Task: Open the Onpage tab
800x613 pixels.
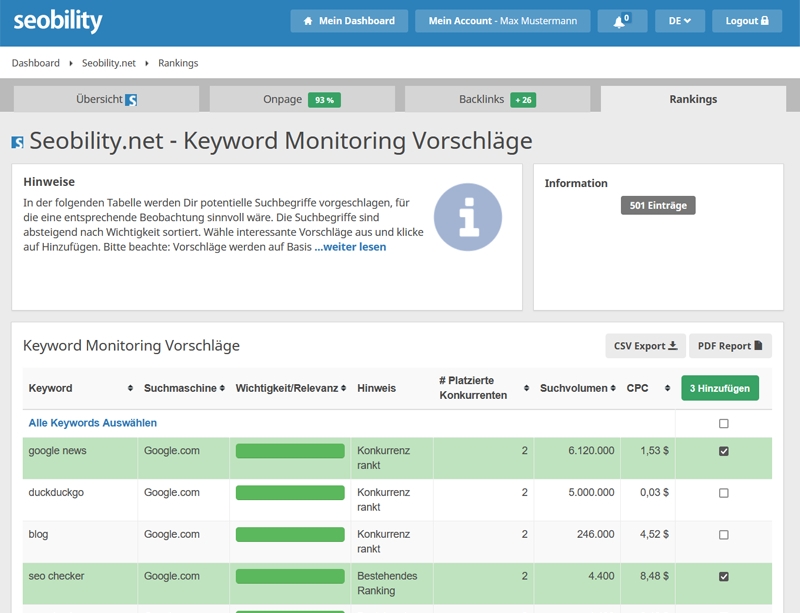Action: pyautogui.click(x=300, y=100)
